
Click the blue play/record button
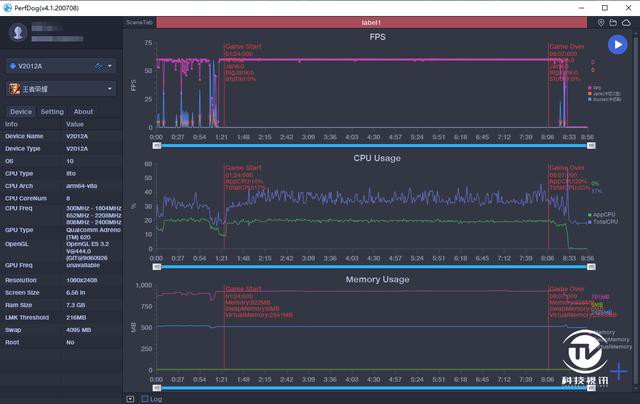tap(618, 44)
